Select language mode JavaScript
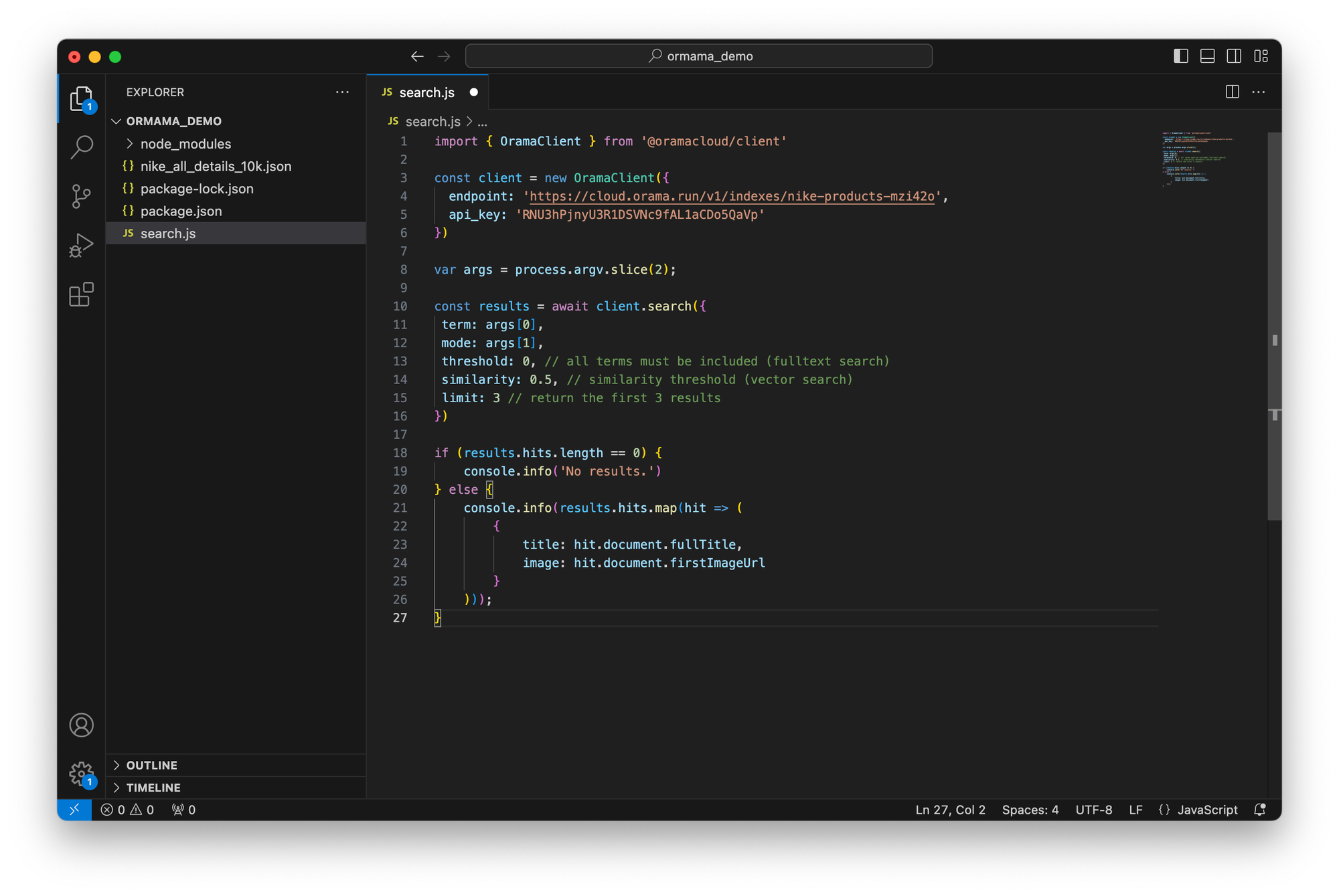 click(x=1207, y=810)
